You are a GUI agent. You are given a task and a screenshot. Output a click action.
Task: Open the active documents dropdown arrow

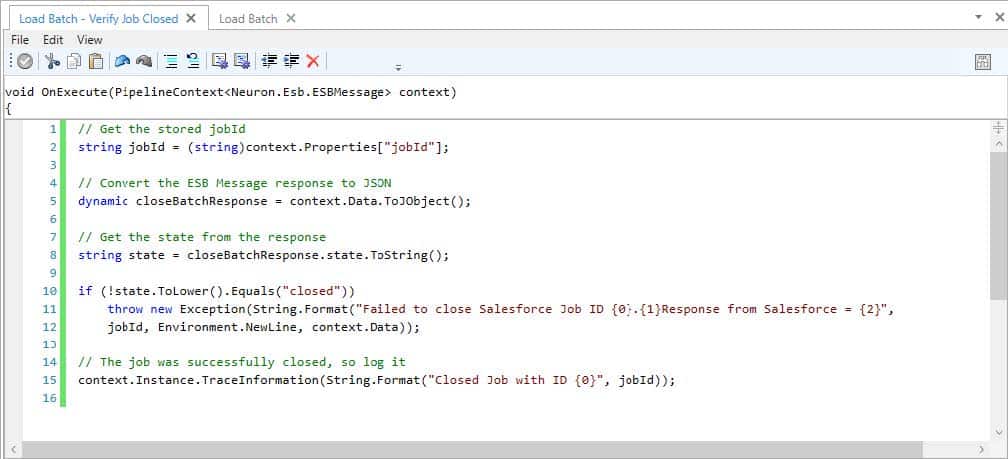click(x=978, y=18)
